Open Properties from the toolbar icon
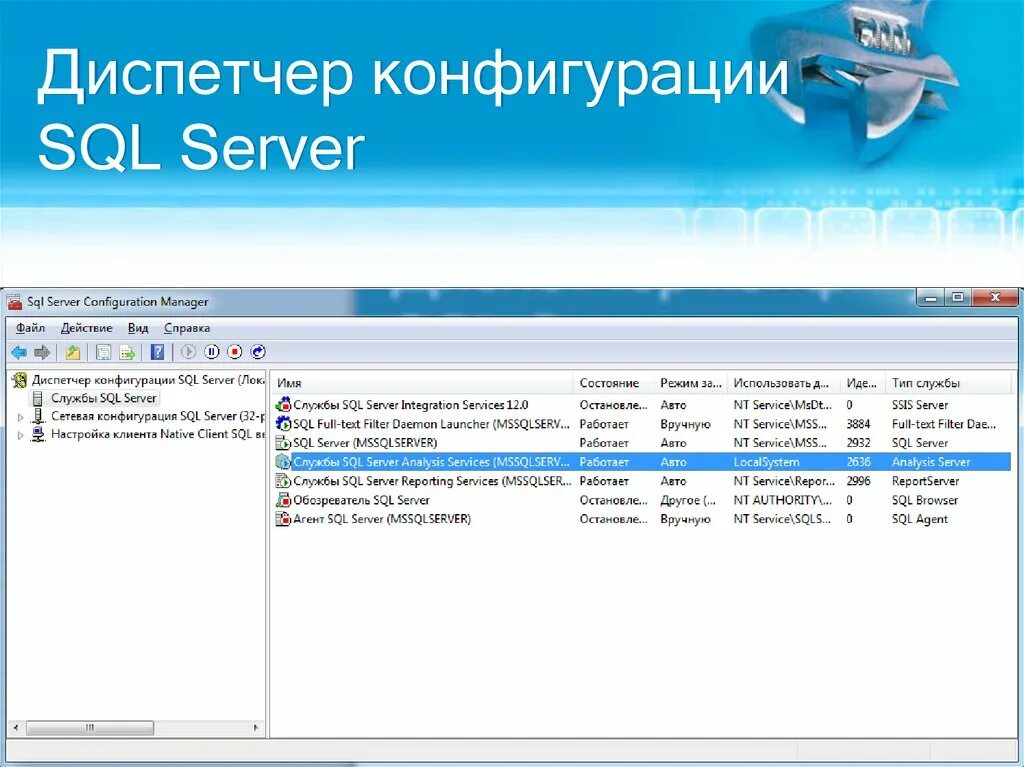Screen dimensions: 1024x767 (103, 353)
